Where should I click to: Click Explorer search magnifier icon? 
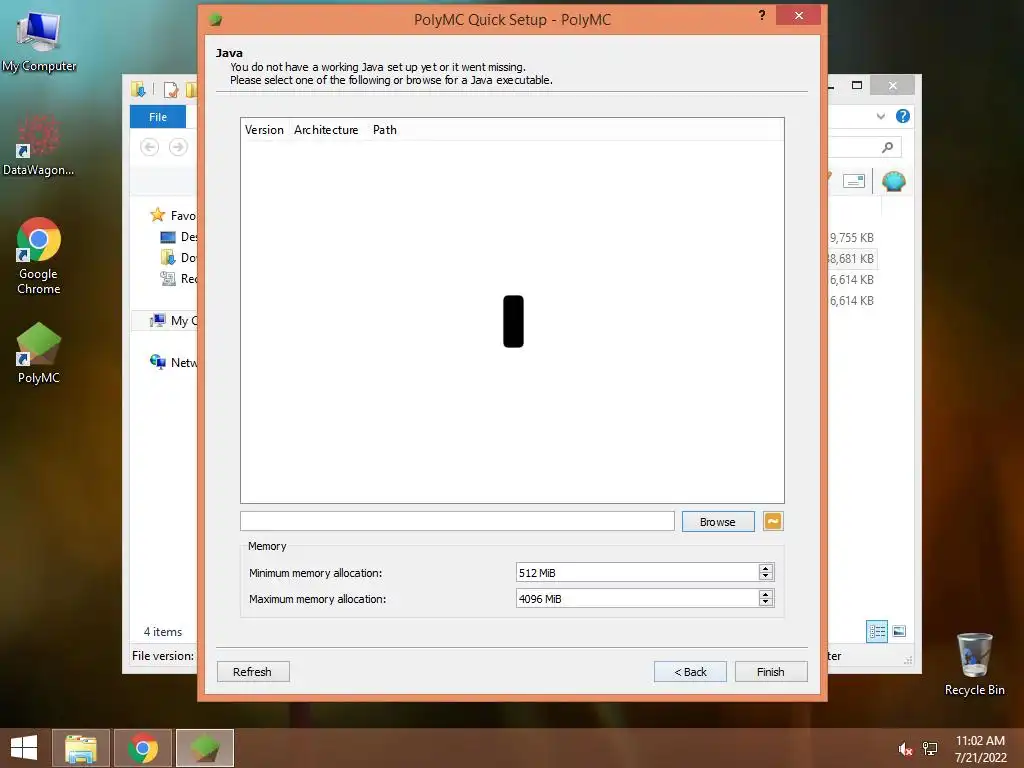click(887, 148)
